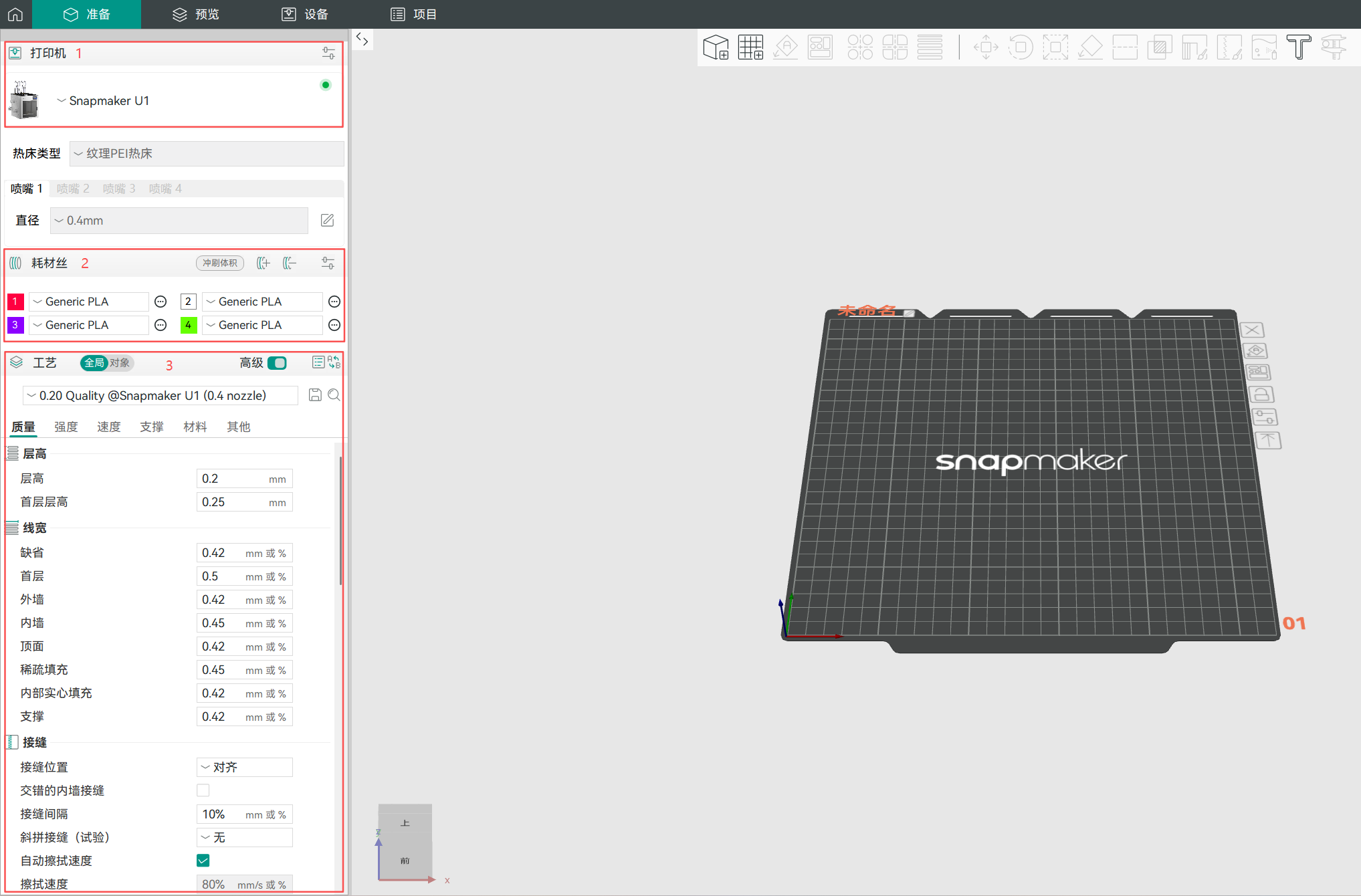1361x896 pixels.
Task: Open the home screen icon
Action: click(15, 14)
